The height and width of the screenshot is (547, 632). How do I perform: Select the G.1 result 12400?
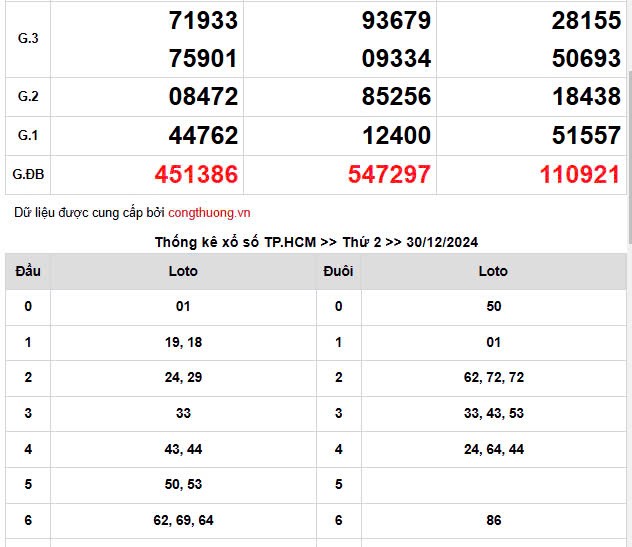tap(397, 136)
